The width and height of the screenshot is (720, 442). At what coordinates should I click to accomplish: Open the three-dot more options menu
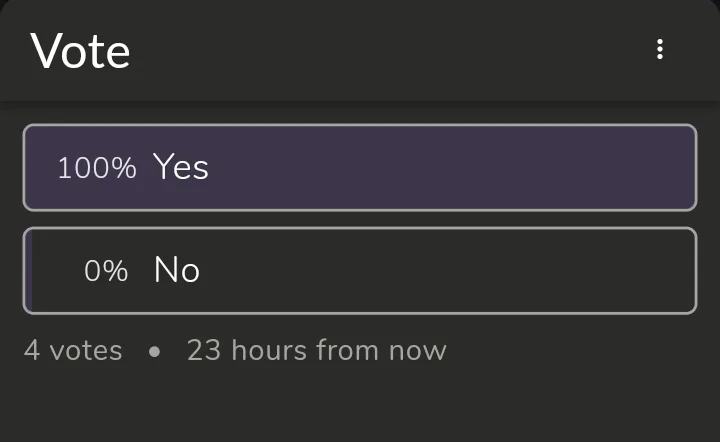click(x=660, y=49)
